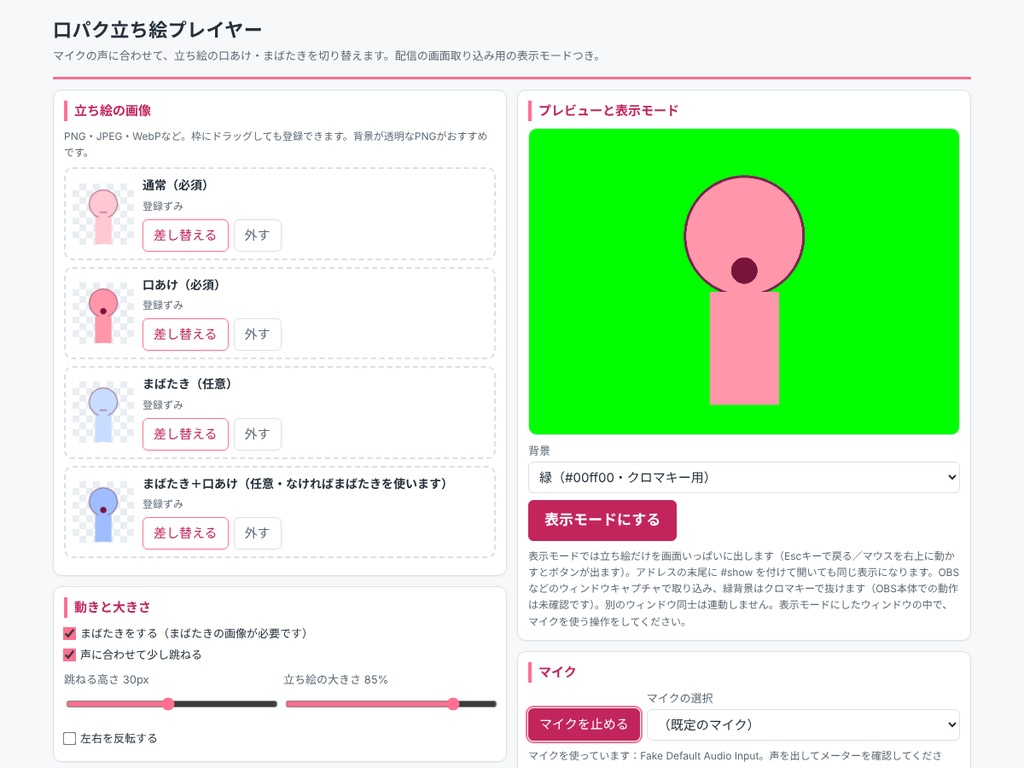
Task: Click the green preview character area
Action: pyautogui.click(x=744, y=281)
